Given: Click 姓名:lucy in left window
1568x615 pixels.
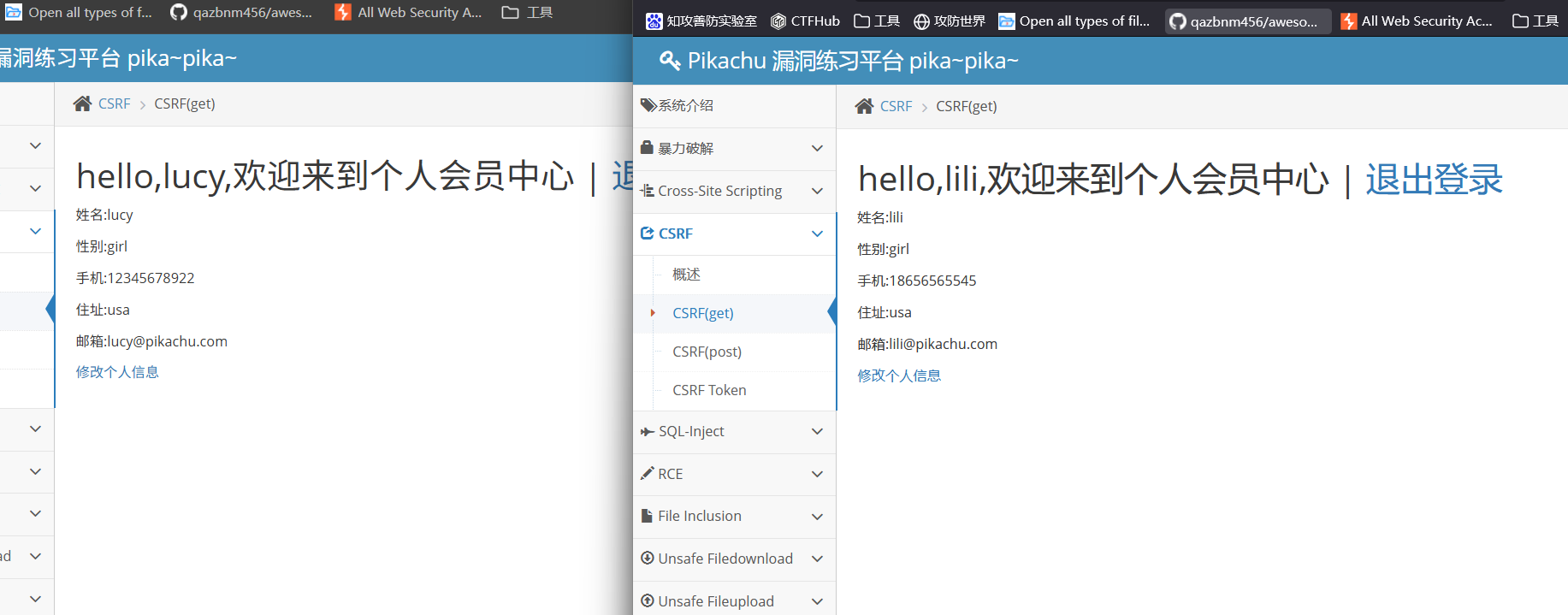Looking at the screenshot, I should (104, 215).
